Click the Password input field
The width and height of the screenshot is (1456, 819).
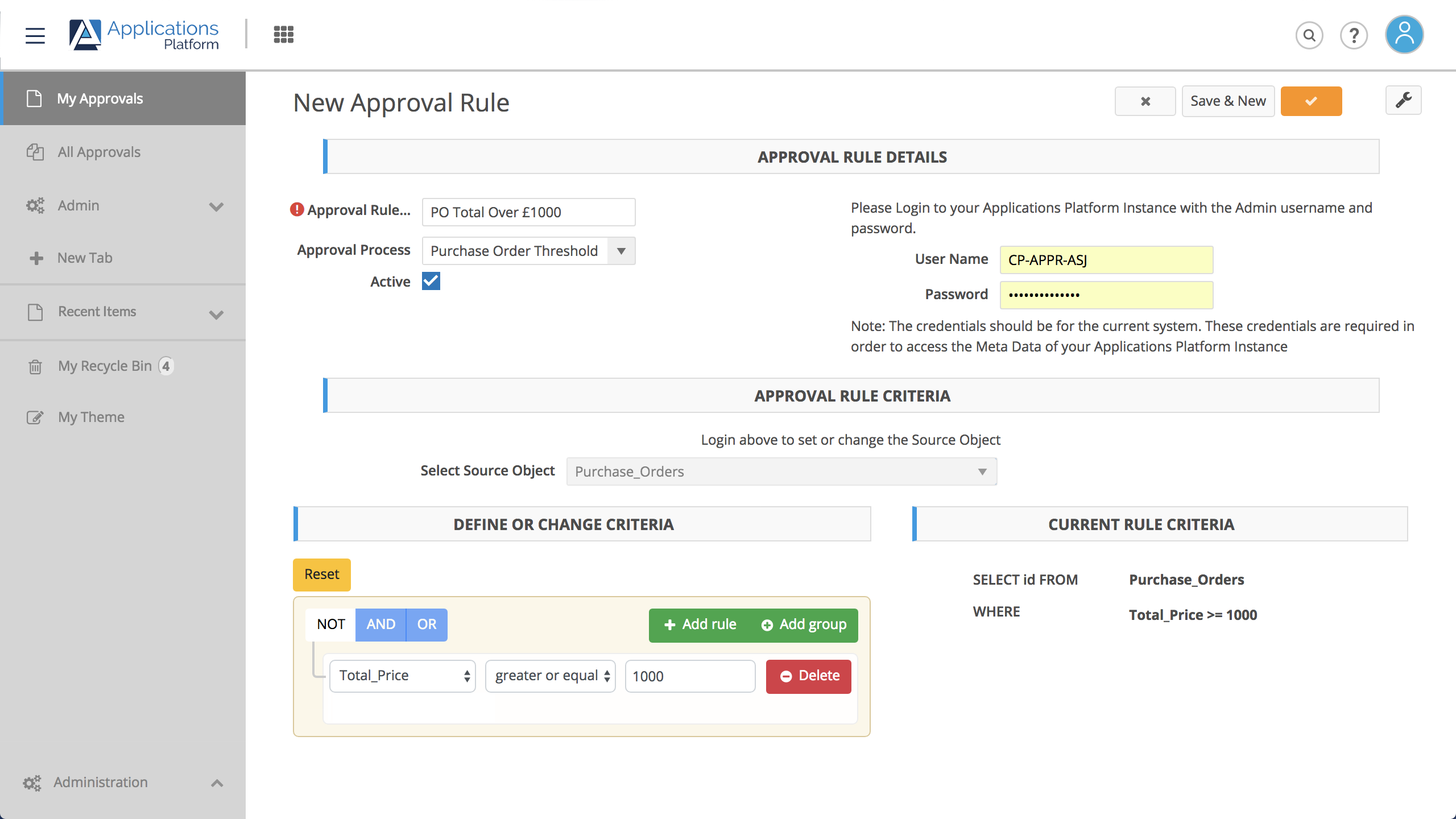(x=1105, y=295)
